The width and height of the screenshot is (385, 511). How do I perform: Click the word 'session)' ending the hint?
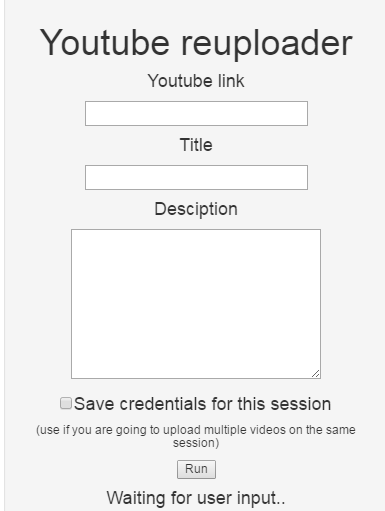point(196,443)
